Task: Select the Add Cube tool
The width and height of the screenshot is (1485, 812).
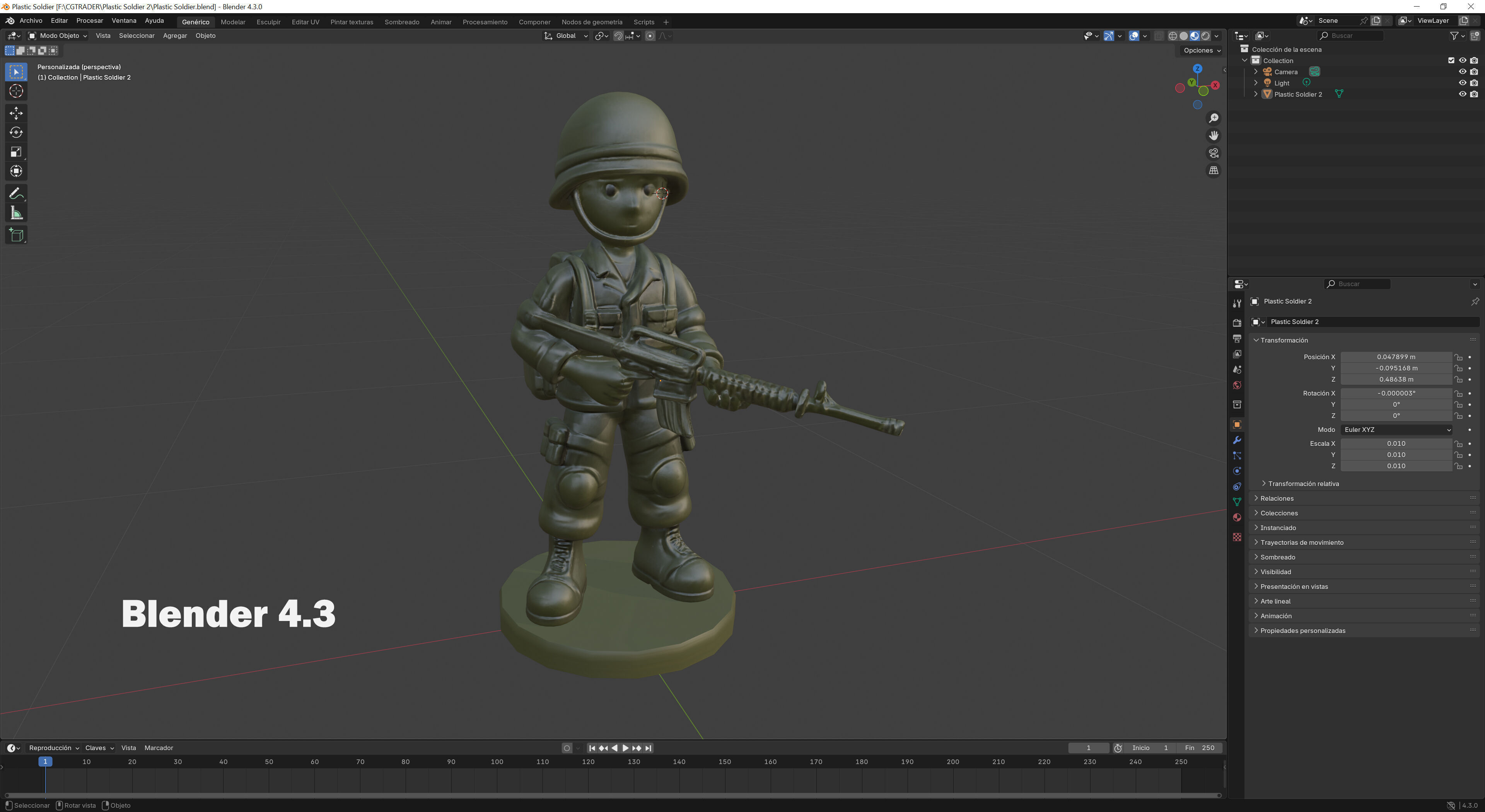Action: click(x=16, y=235)
